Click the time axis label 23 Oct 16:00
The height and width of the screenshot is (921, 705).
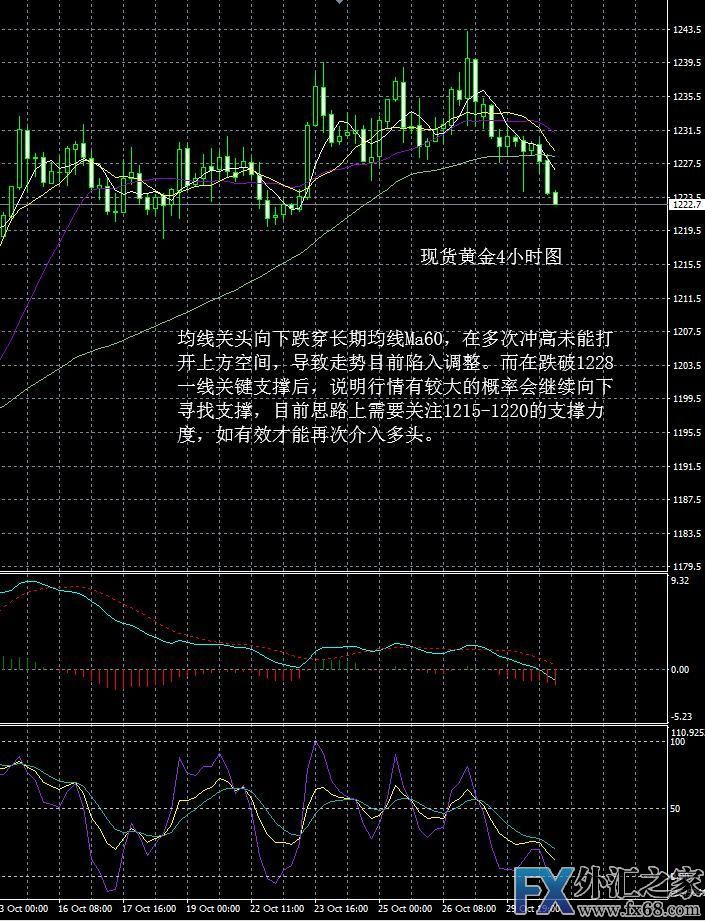click(x=341, y=909)
